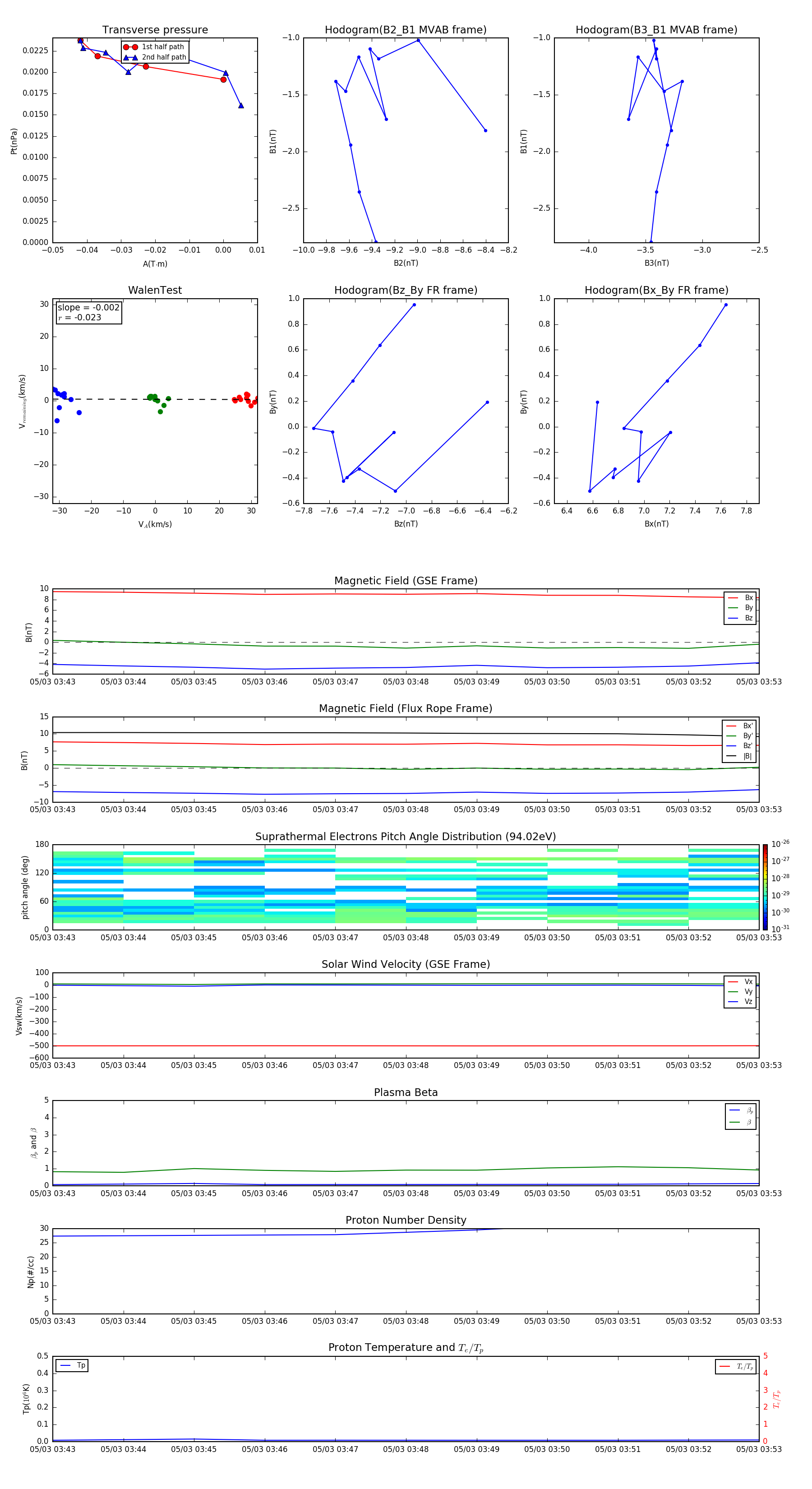Click the "Bx'" legend entry in Flux Rope panel
Screen dimensions: 812x1489
(x=739, y=726)
